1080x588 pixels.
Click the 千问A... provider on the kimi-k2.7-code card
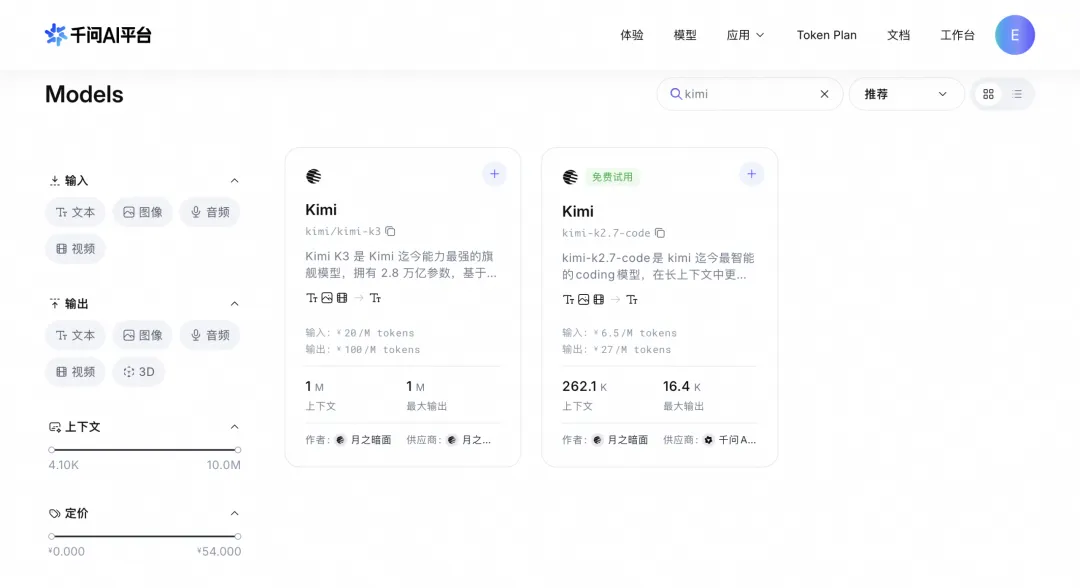(x=729, y=440)
